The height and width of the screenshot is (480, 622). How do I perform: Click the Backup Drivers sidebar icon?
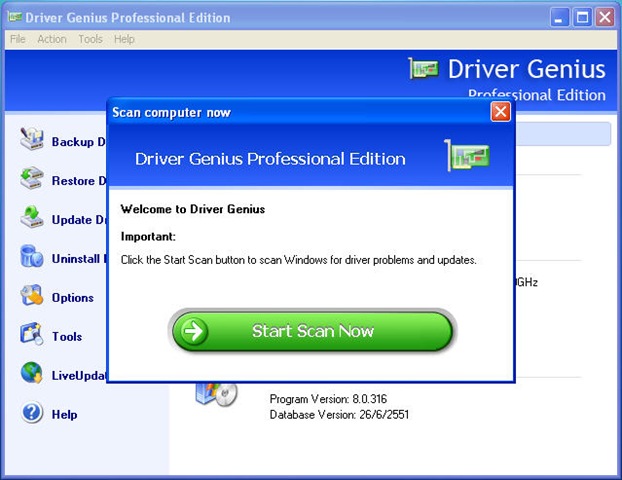pyautogui.click(x=32, y=138)
